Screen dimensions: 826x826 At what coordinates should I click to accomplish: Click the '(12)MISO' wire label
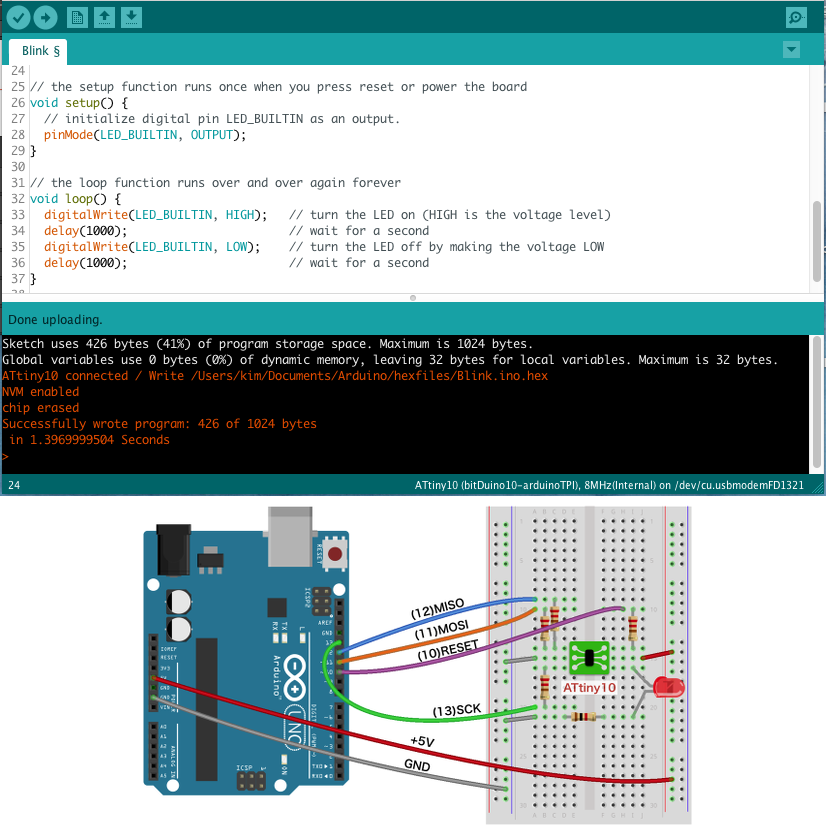[x=438, y=608]
